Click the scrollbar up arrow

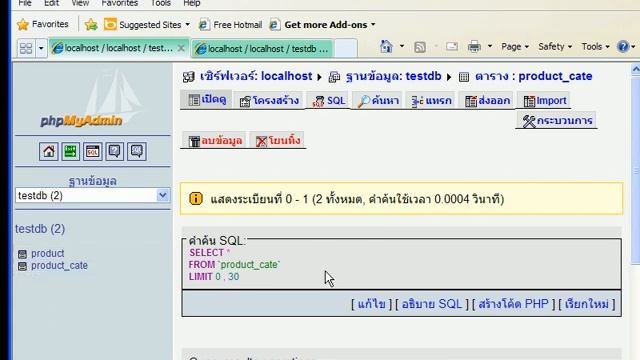tap(636, 70)
